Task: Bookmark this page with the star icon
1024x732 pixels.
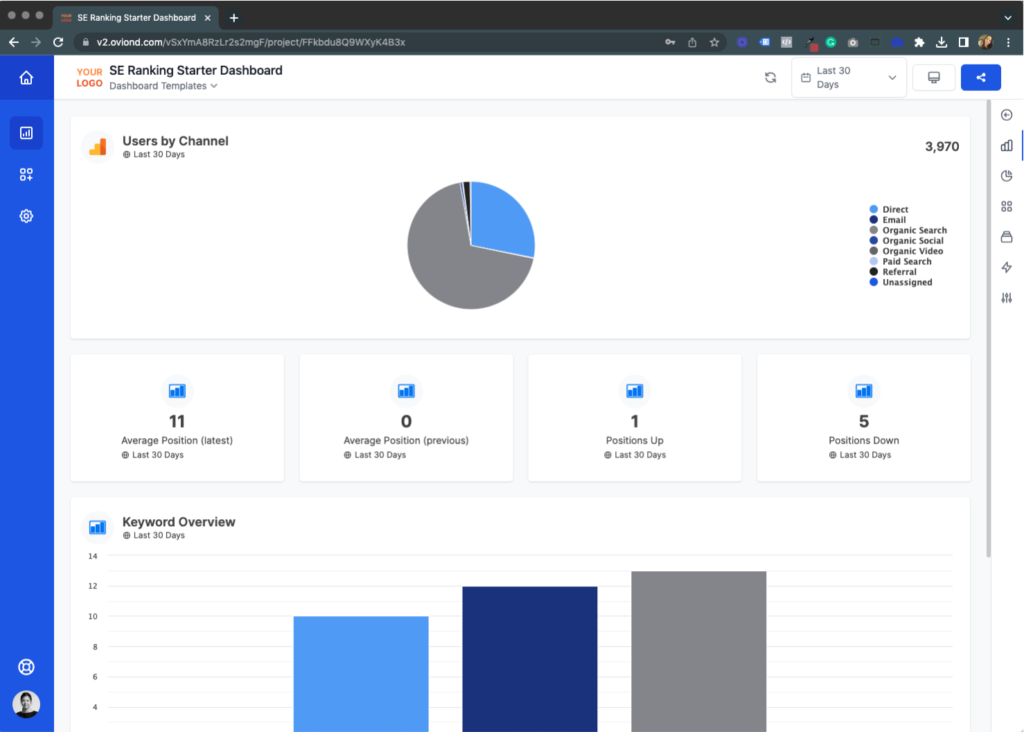Action: coord(714,42)
